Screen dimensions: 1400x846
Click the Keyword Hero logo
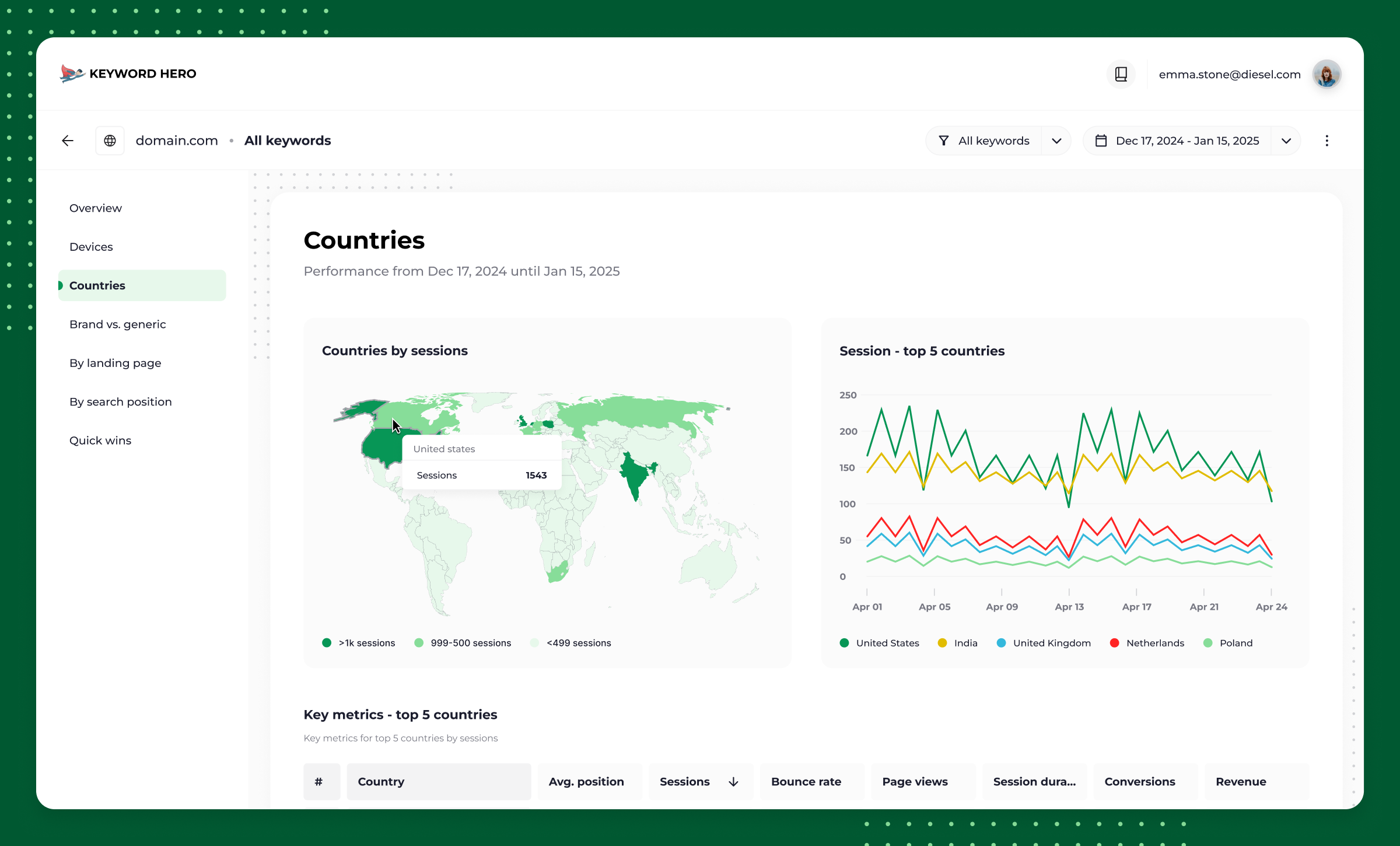(x=128, y=74)
